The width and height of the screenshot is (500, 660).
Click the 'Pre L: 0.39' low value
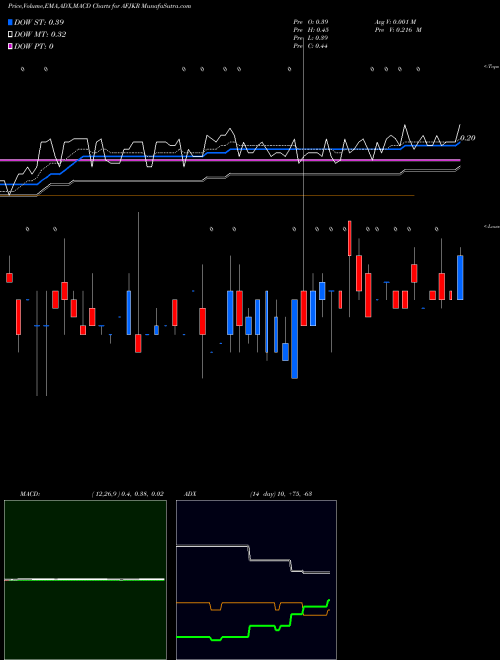(311, 38)
